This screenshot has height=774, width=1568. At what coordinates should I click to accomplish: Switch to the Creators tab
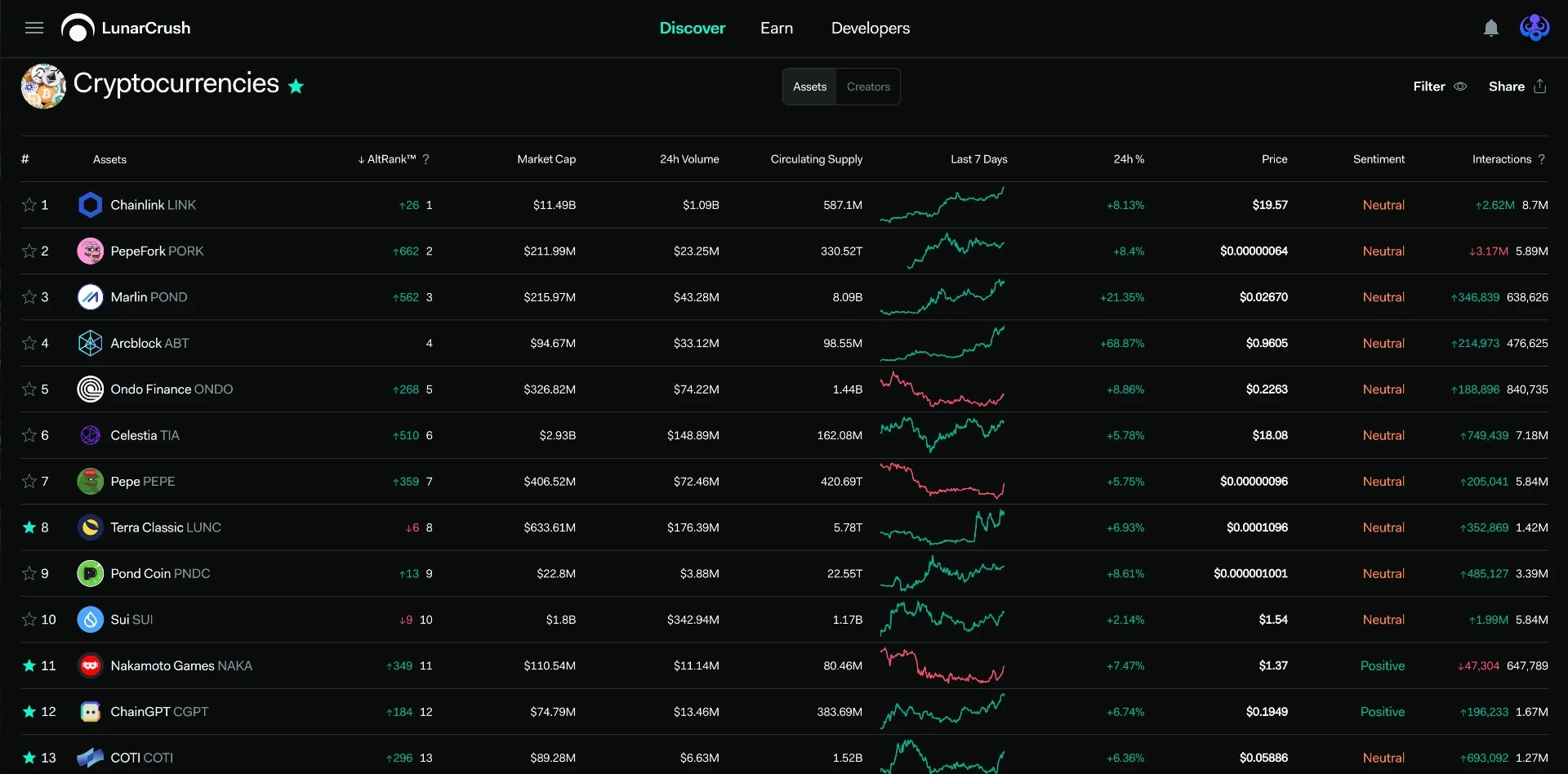tap(868, 87)
